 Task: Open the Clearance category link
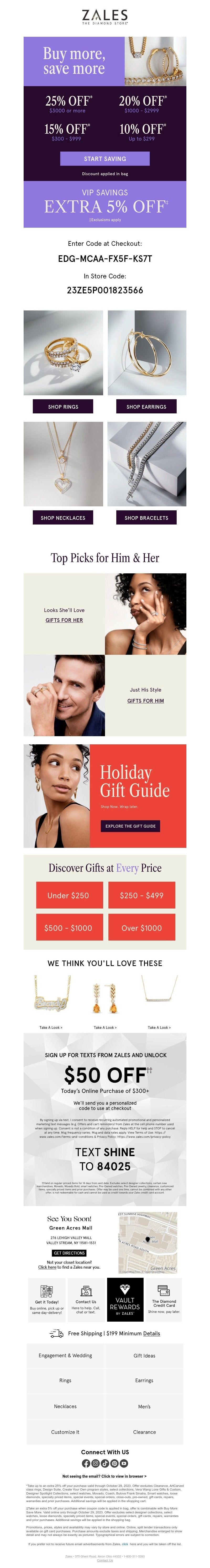tap(144, 1432)
